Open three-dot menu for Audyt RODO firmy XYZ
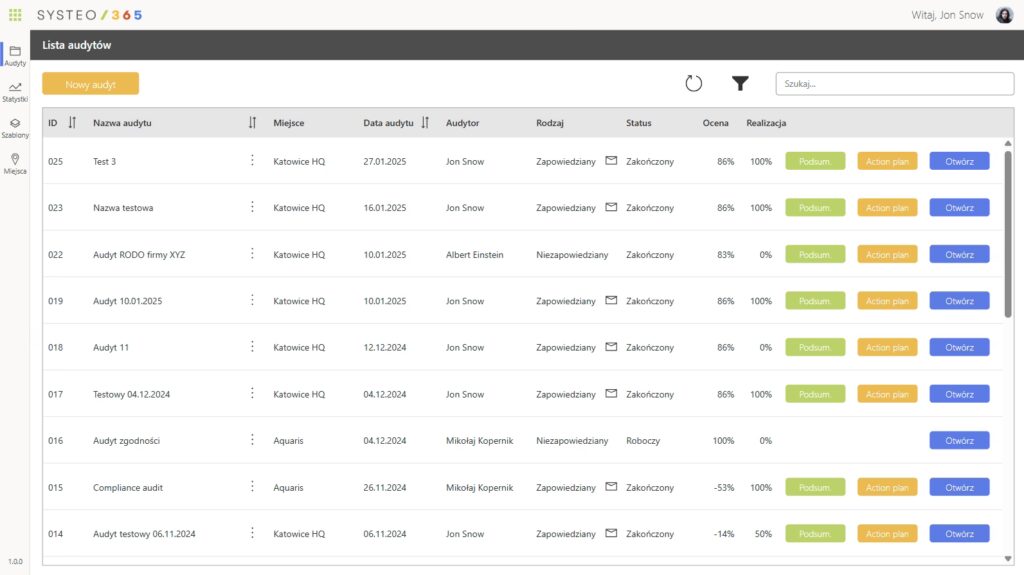Viewport: 1024px width, 575px height. coord(252,254)
